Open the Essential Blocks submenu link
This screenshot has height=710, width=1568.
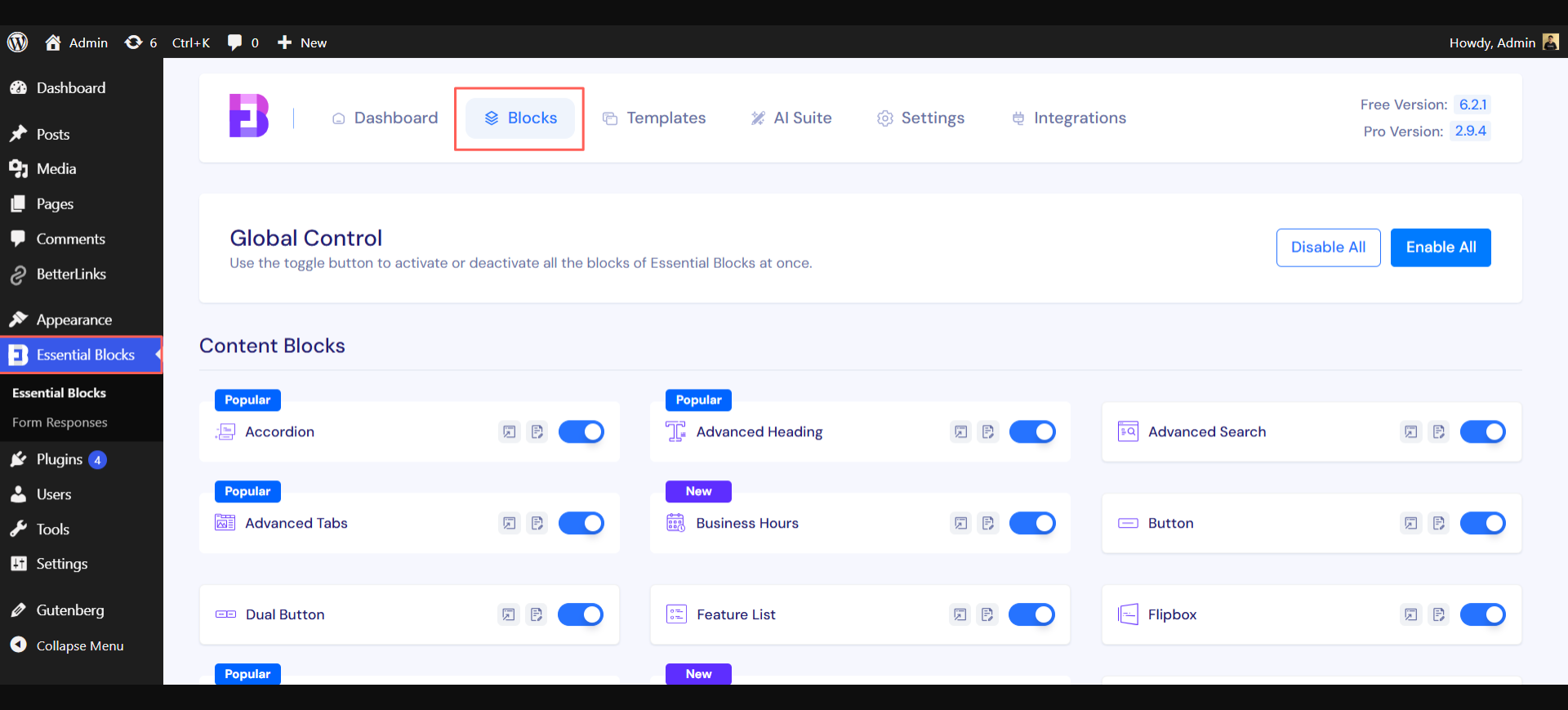[59, 393]
